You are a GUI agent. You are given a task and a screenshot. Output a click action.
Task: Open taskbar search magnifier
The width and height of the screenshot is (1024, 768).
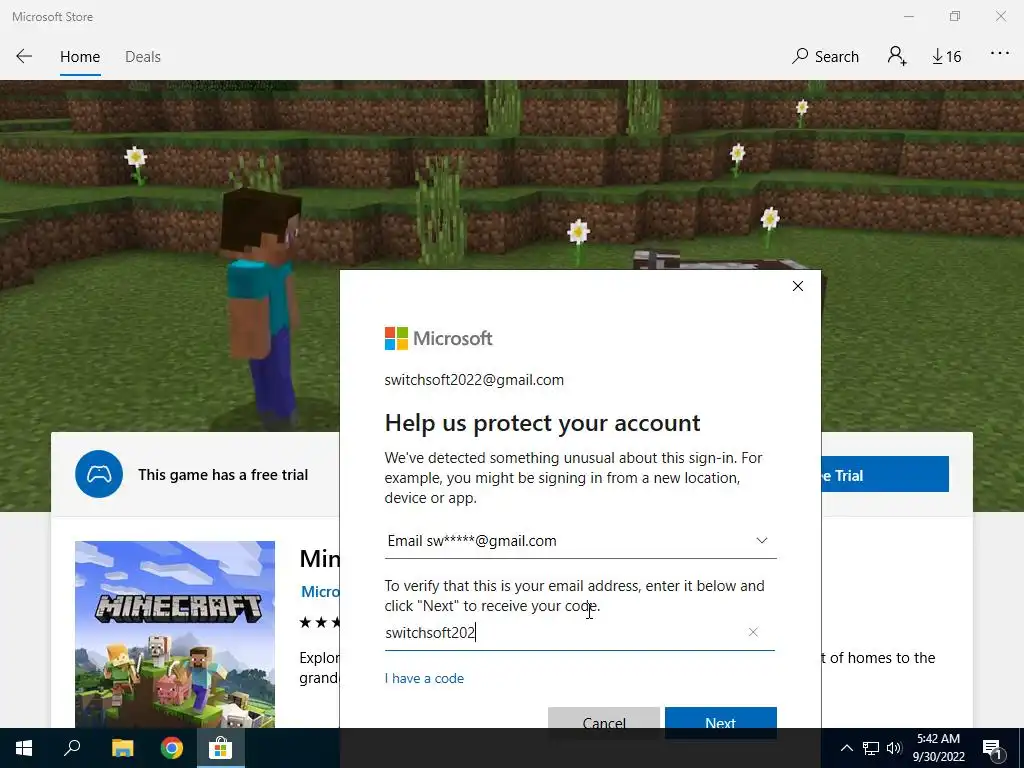[x=72, y=748]
